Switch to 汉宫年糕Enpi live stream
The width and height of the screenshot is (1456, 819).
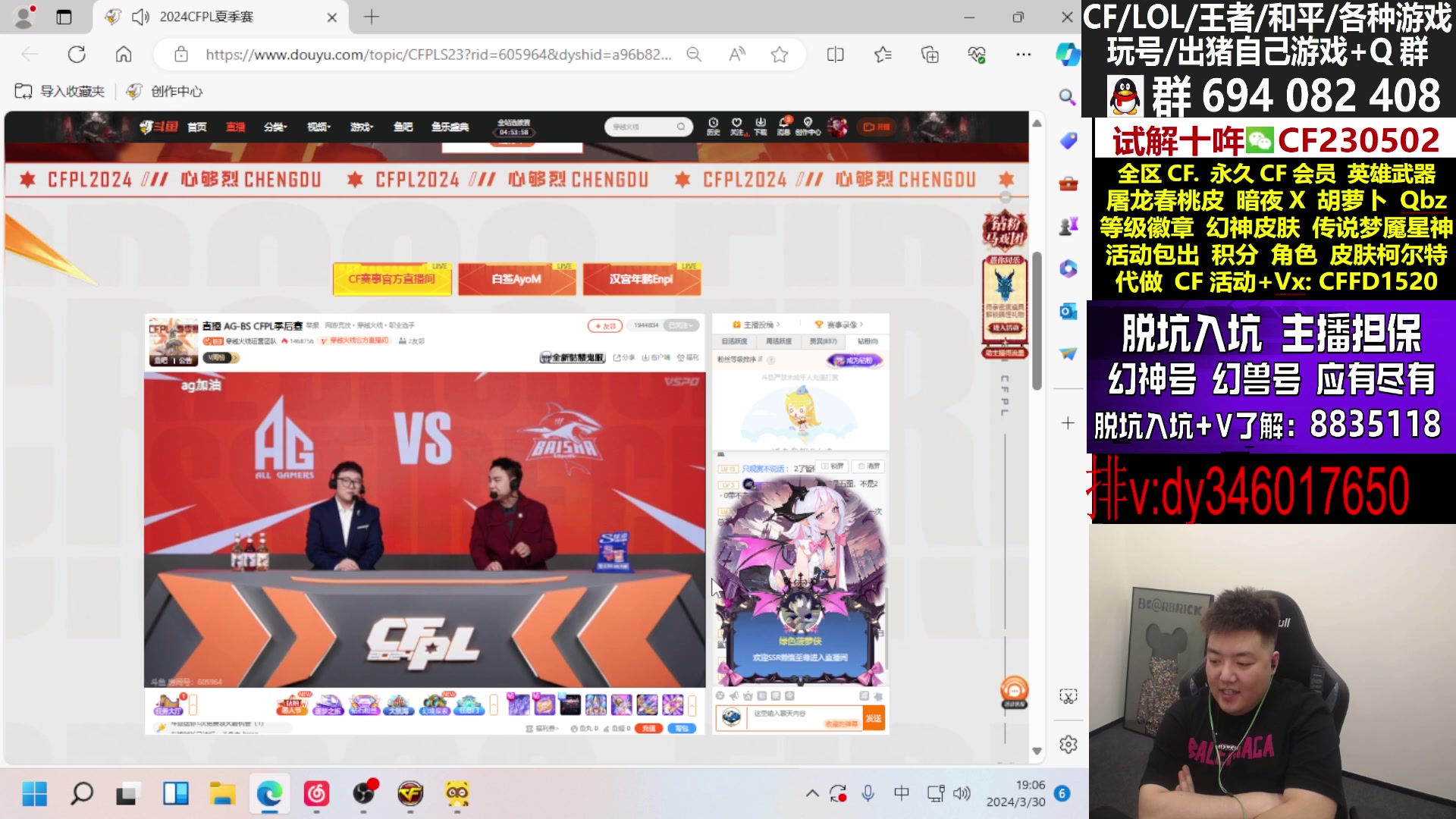coord(642,279)
